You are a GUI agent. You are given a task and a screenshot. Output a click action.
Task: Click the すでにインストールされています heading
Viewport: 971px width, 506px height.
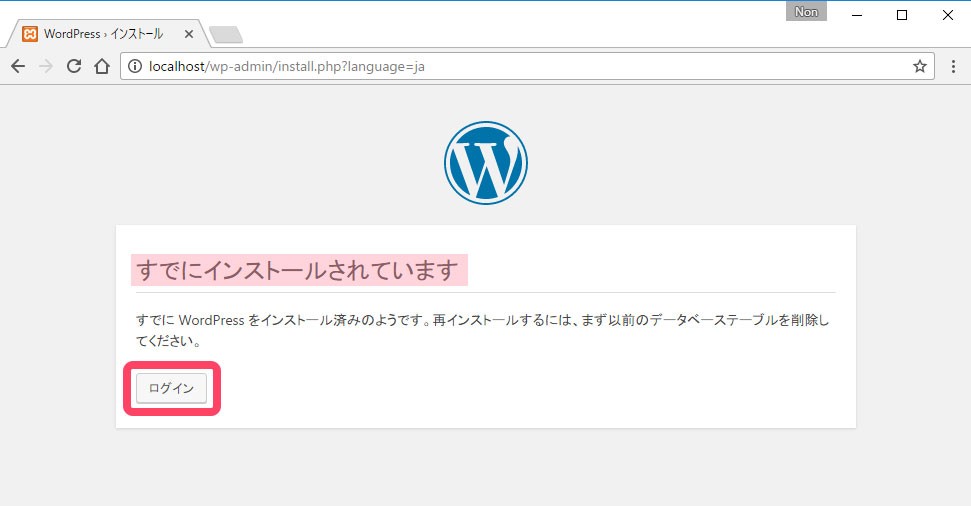[x=299, y=270]
